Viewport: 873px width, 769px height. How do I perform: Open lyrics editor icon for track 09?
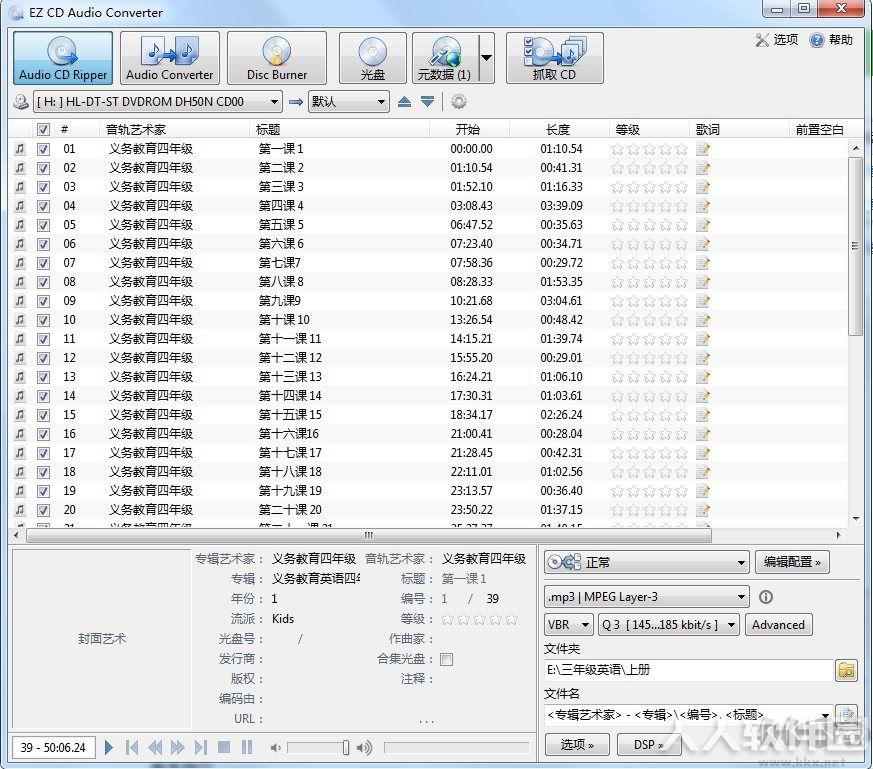(703, 301)
